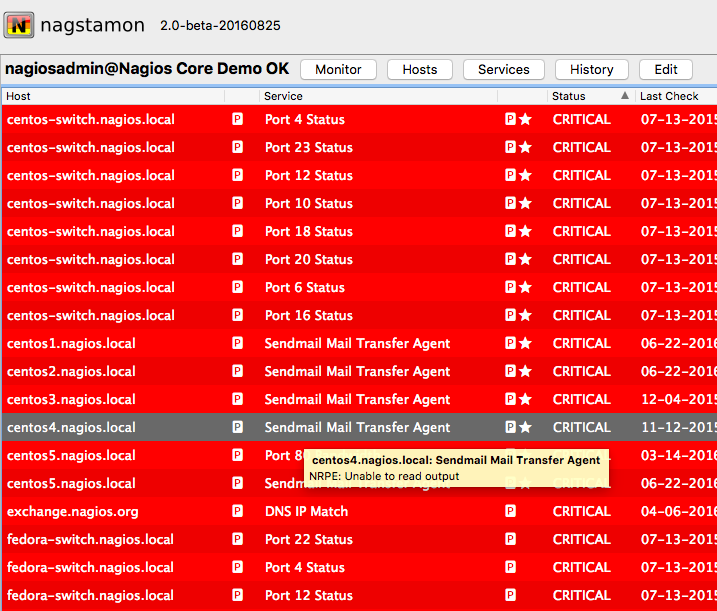Click the Nagstamon logo icon

pos(18,24)
